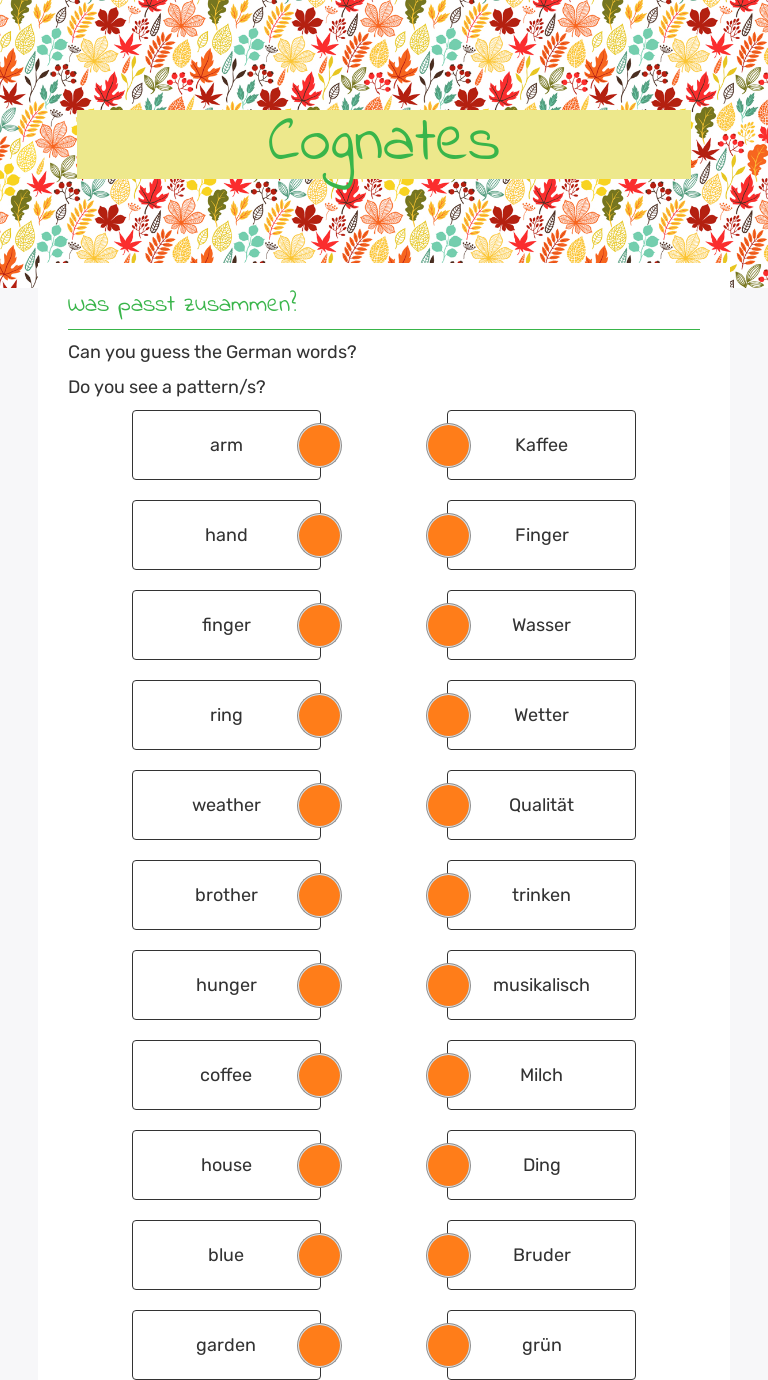This screenshot has width=768, height=1380.
Task: Click the orange connector dot beside "arm"
Action: (x=319, y=445)
